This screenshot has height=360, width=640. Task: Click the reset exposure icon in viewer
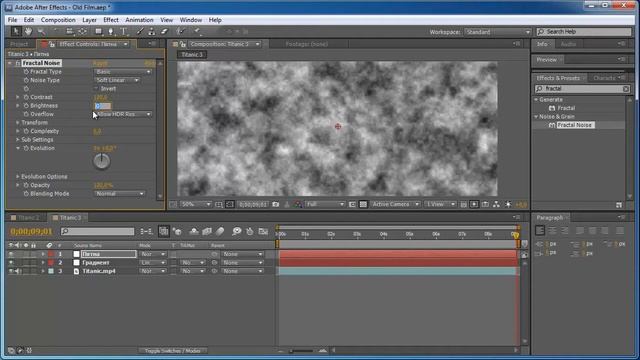click(x=509, y=204)
